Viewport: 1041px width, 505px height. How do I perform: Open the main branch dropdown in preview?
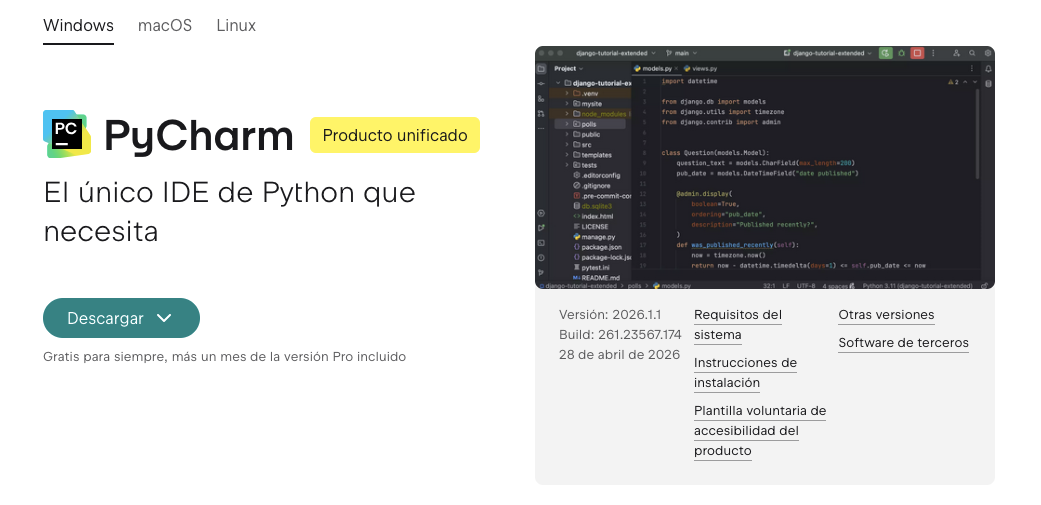coord(682,53)
